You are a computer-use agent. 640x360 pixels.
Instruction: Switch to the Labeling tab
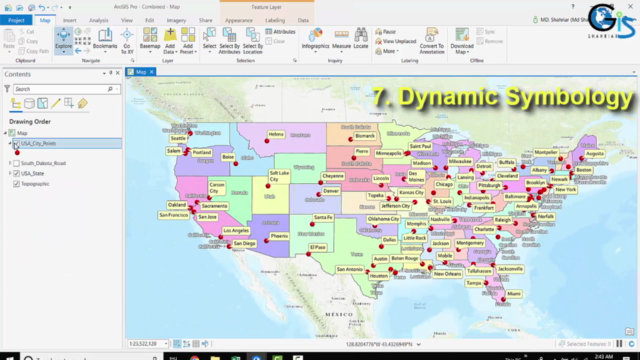pos(275,20)
